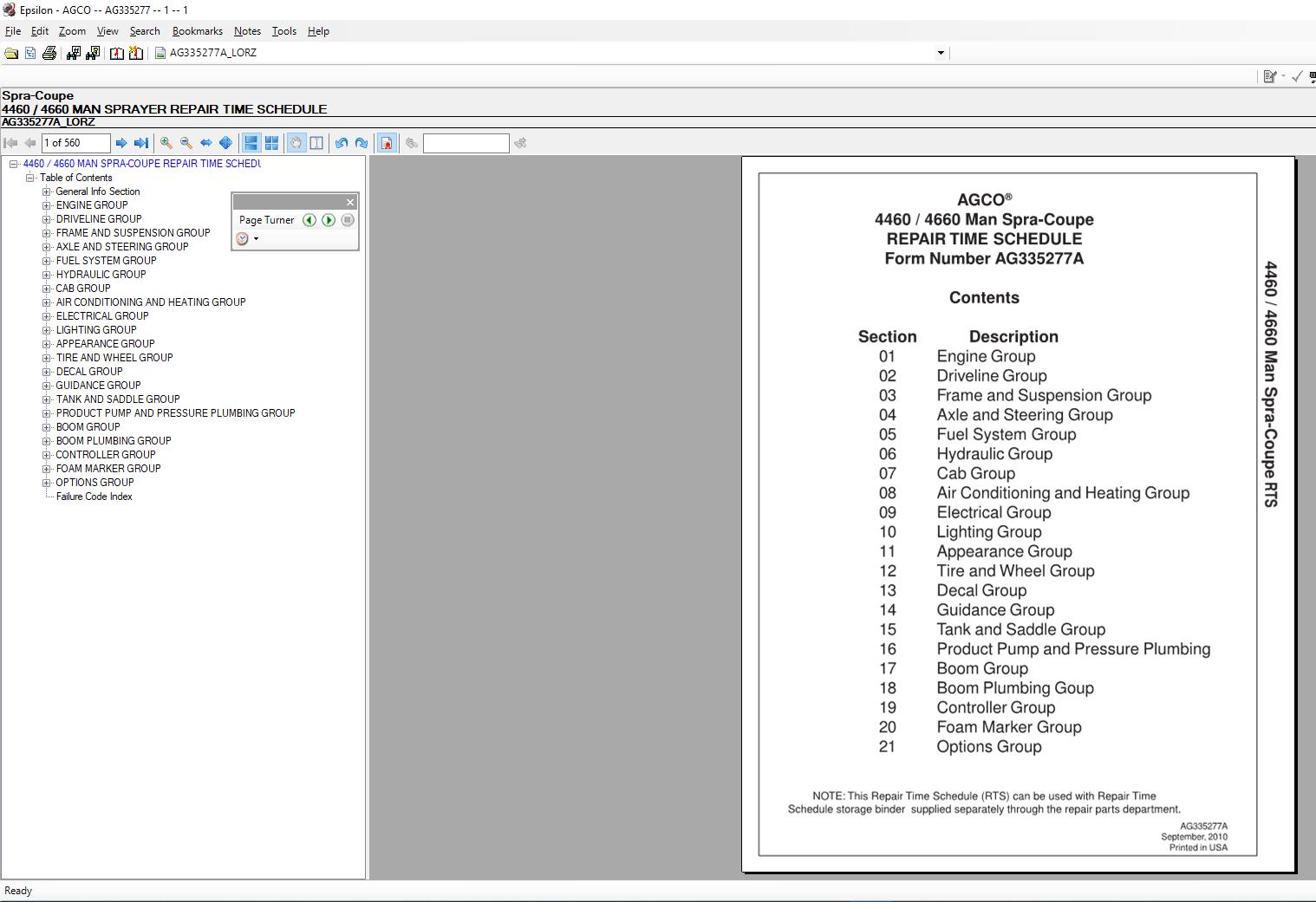Click the zoom in magnifier
This screenshot has height=902, width=1316.
(x=166, y=143)
